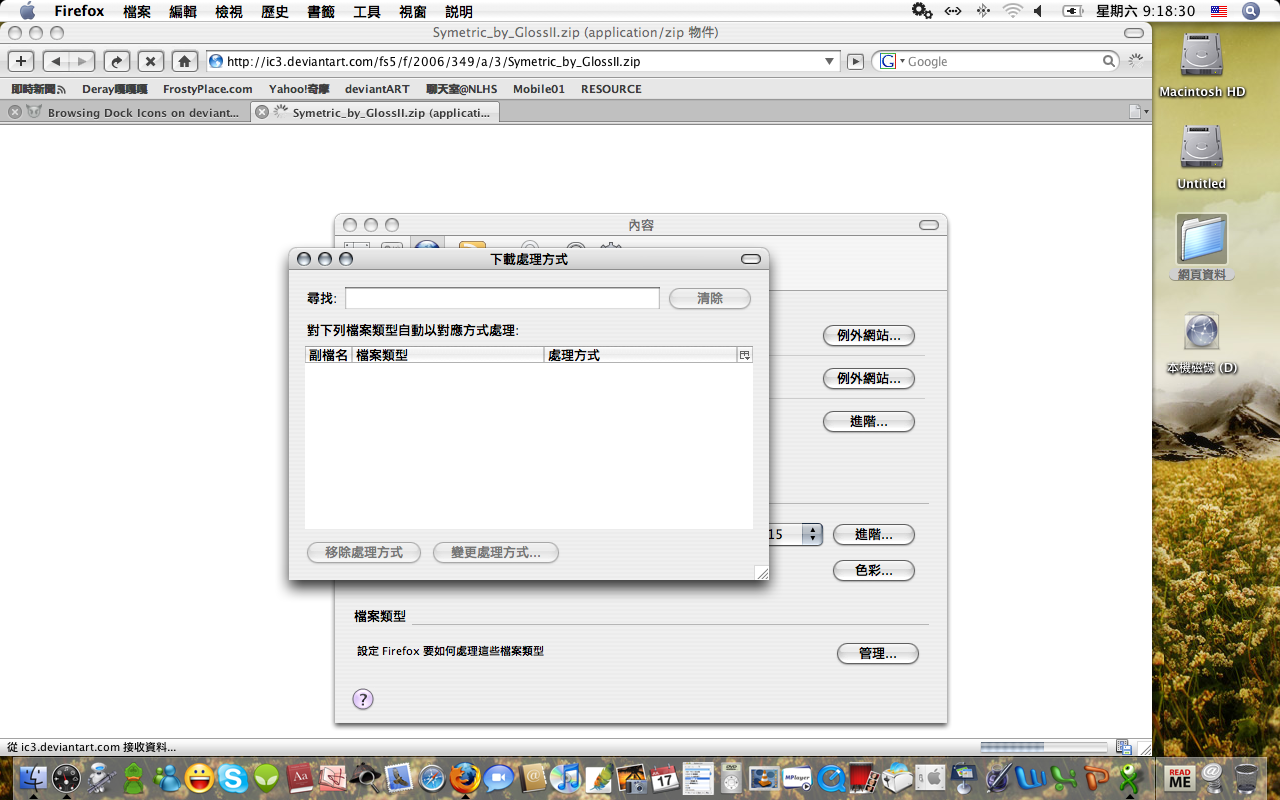Launch MSN Messenger from the Dock
The image size is (1280, 800).
166,778
